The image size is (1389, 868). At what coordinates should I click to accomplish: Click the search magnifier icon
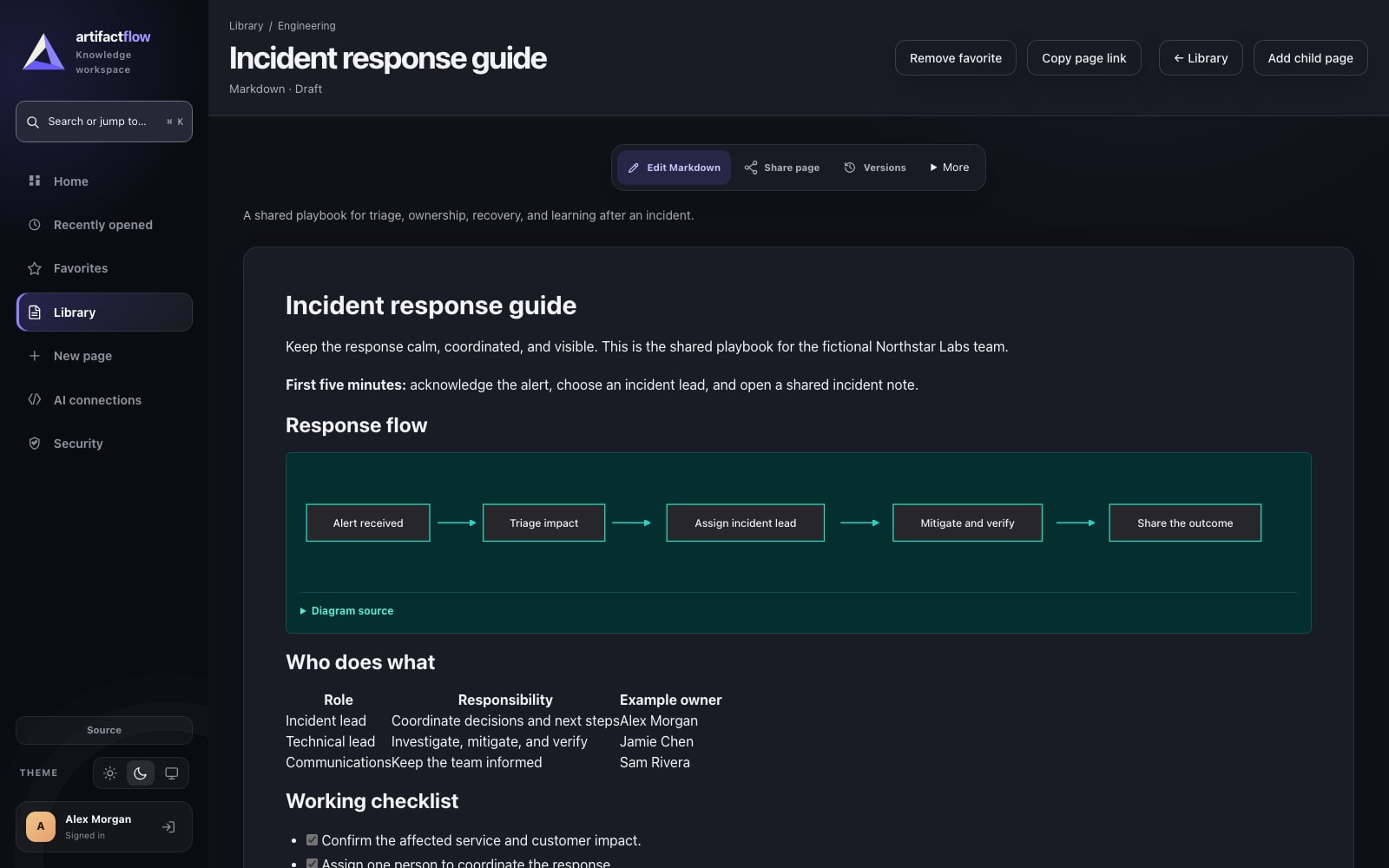pyautogui.click(x=33, y=122)
